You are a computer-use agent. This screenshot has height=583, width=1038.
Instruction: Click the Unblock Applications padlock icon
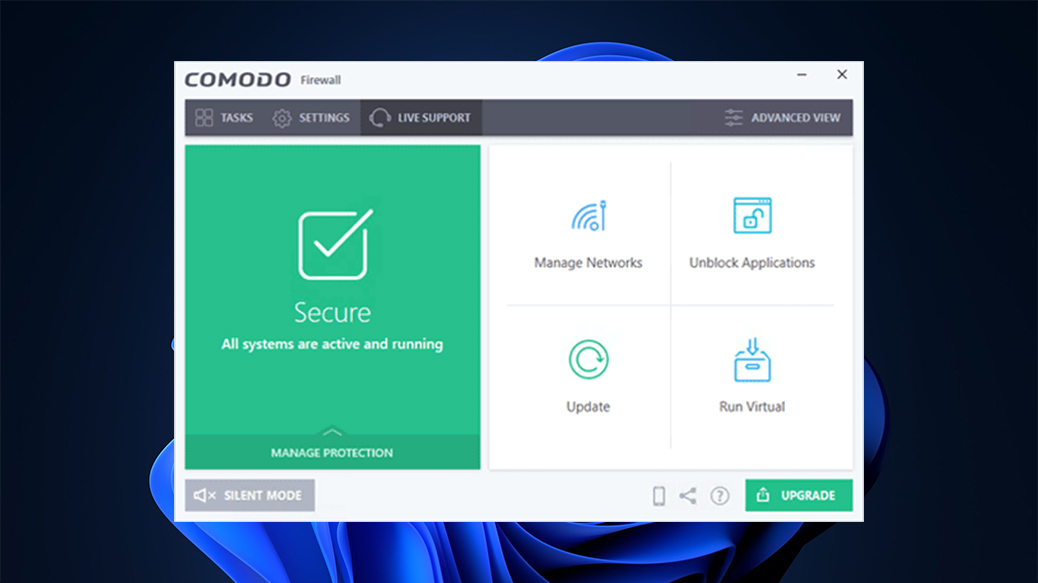point(752,215)
